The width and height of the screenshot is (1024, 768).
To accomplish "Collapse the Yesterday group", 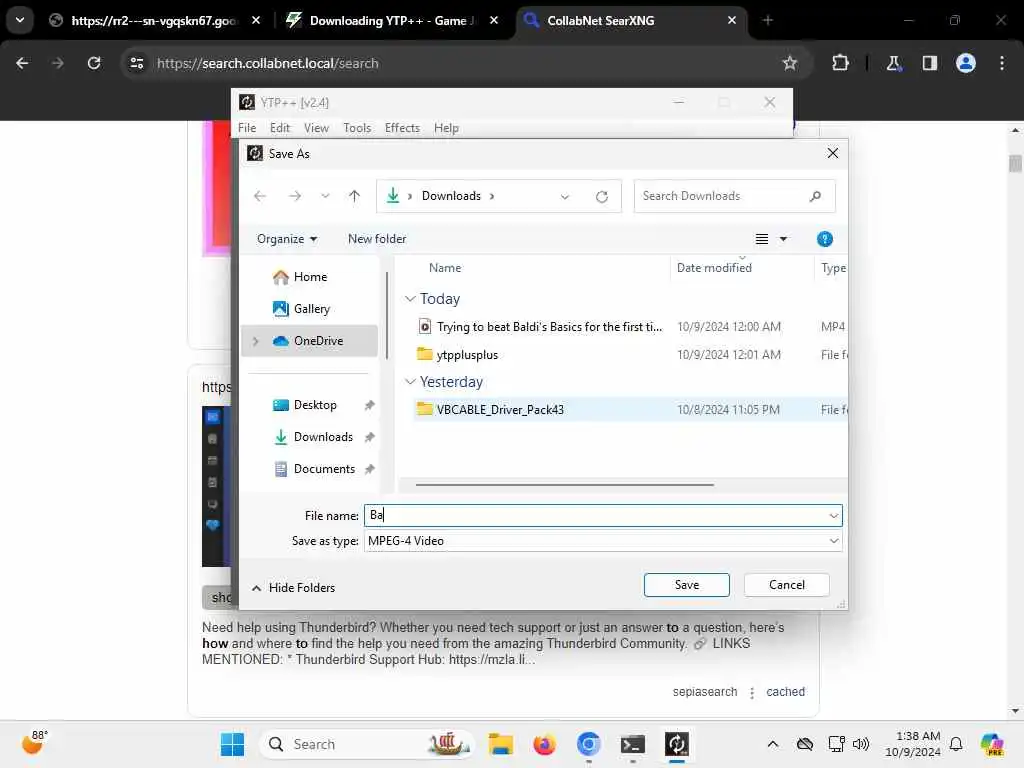I will pyautogui.click(x=410, y=382).
